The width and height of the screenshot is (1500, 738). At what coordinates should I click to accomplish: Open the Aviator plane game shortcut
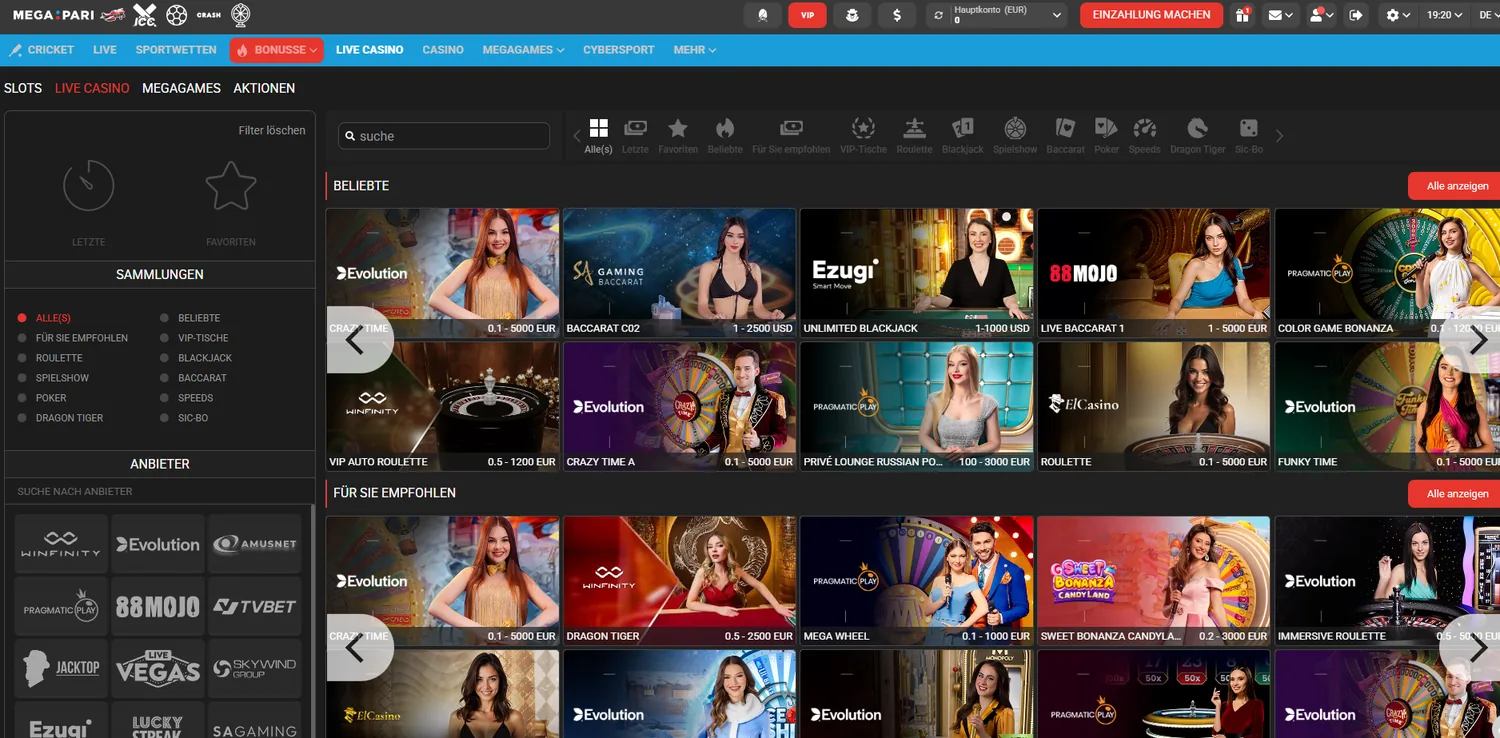113,15
